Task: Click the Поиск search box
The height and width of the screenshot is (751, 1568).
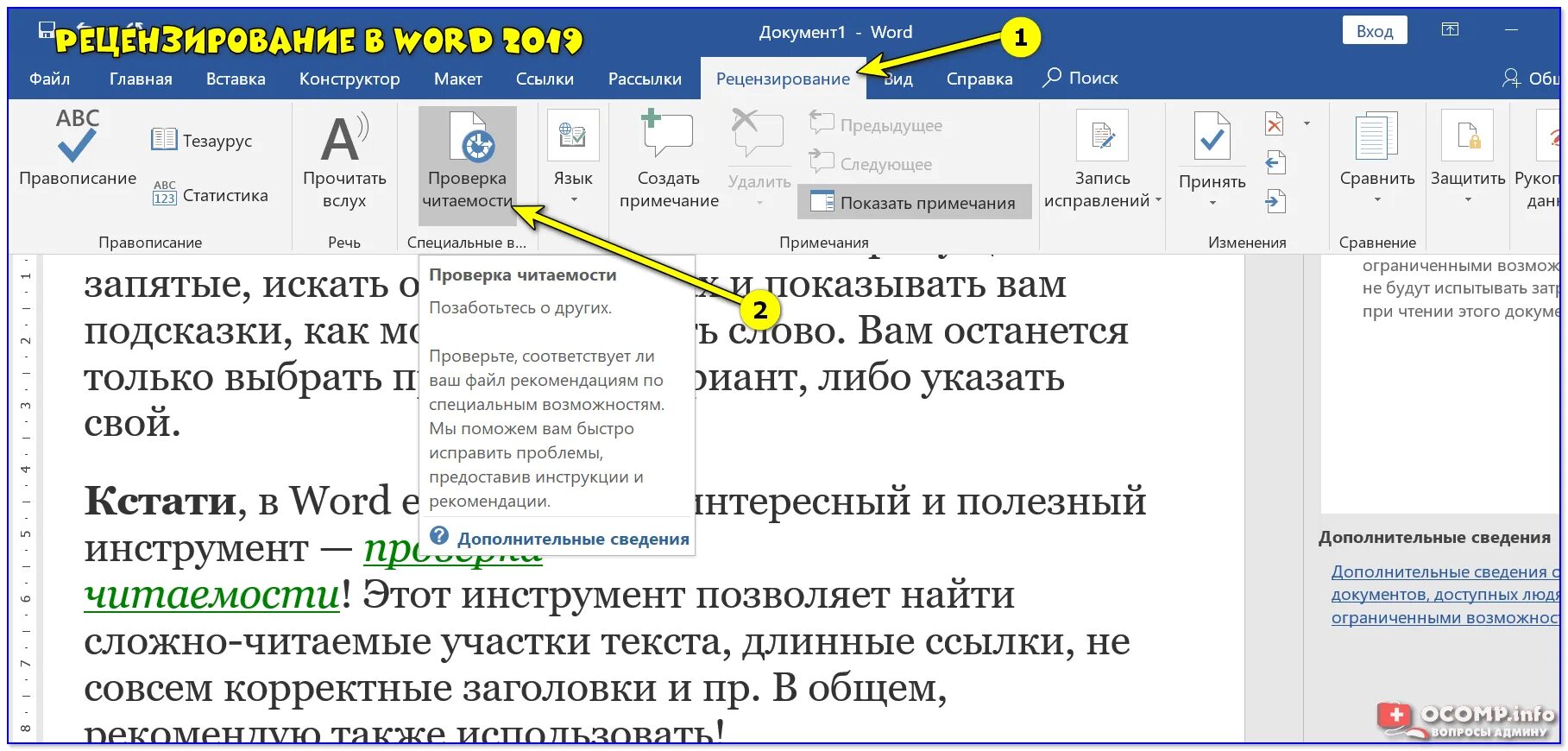Action: (x=1080, y=78)
